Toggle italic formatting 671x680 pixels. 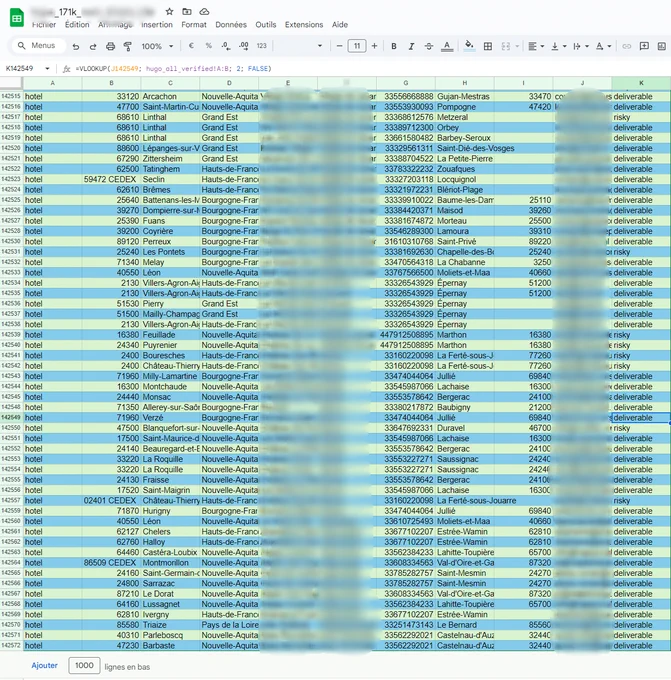[x=411, y=46]
